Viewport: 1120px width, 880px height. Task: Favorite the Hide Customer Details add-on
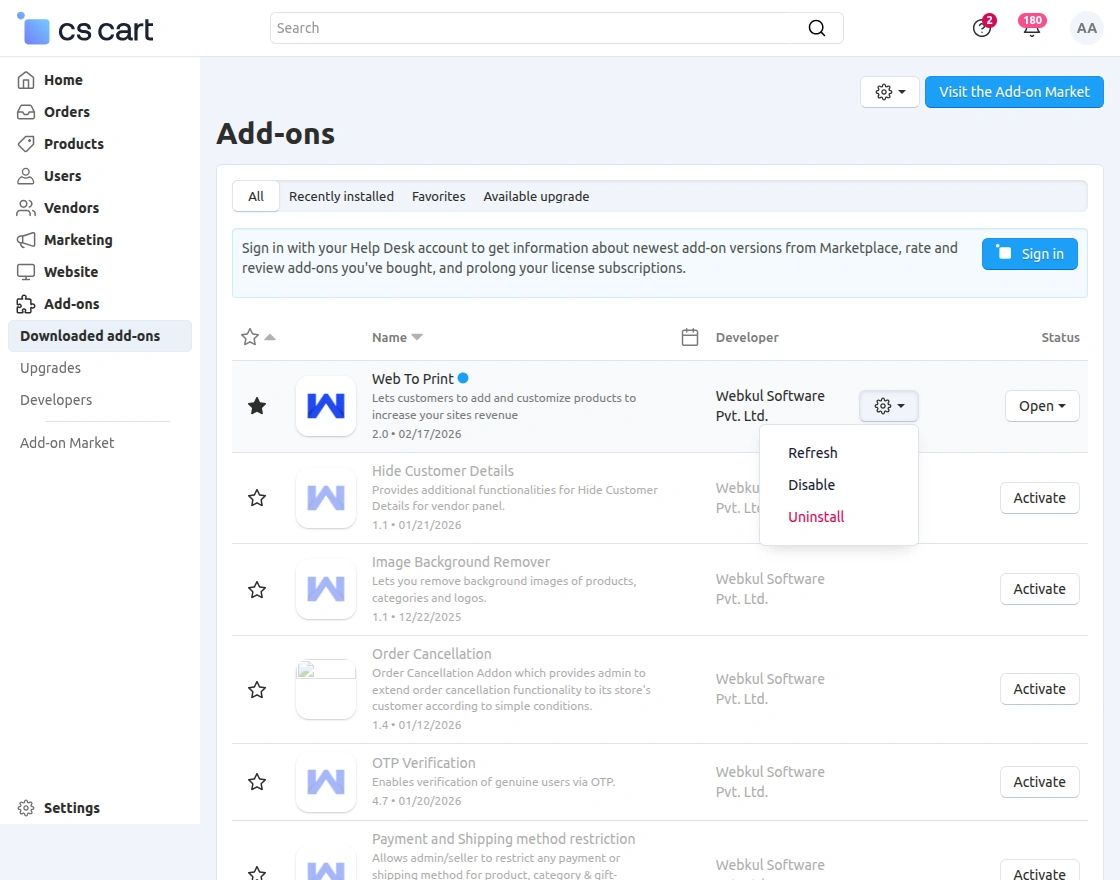pyautogui.click(x=256, y=498)
